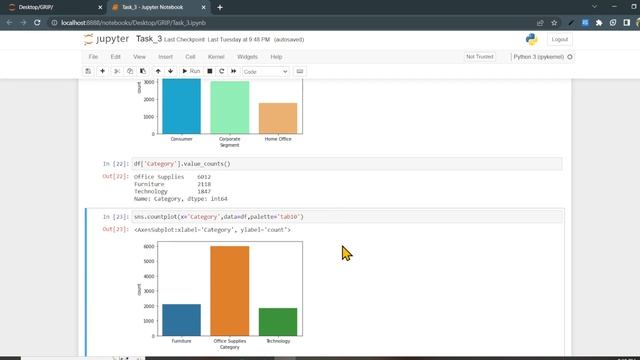Open the Kernel menu

(x=216, y=57)
